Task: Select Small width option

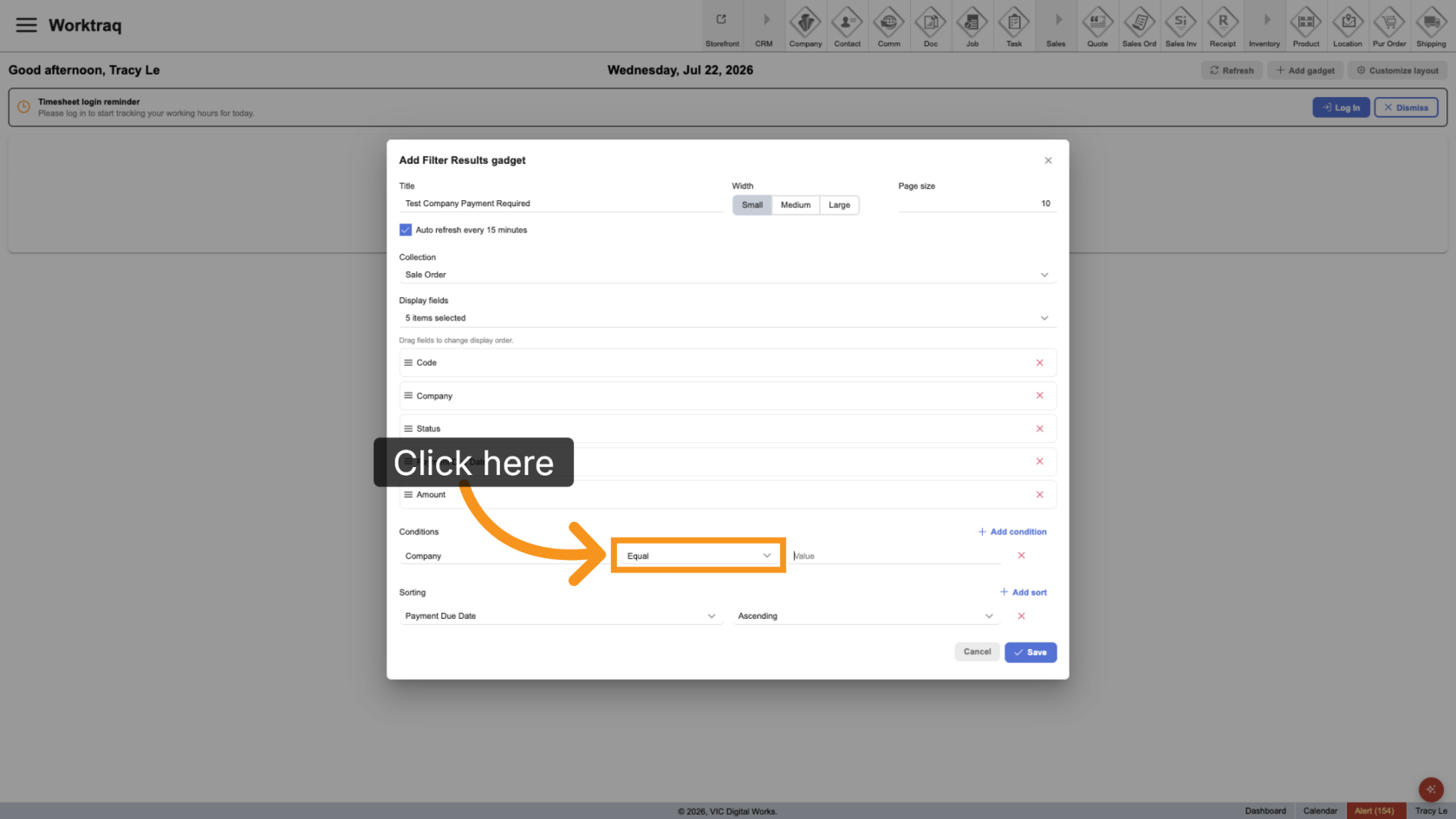Action: click(752, 205)
